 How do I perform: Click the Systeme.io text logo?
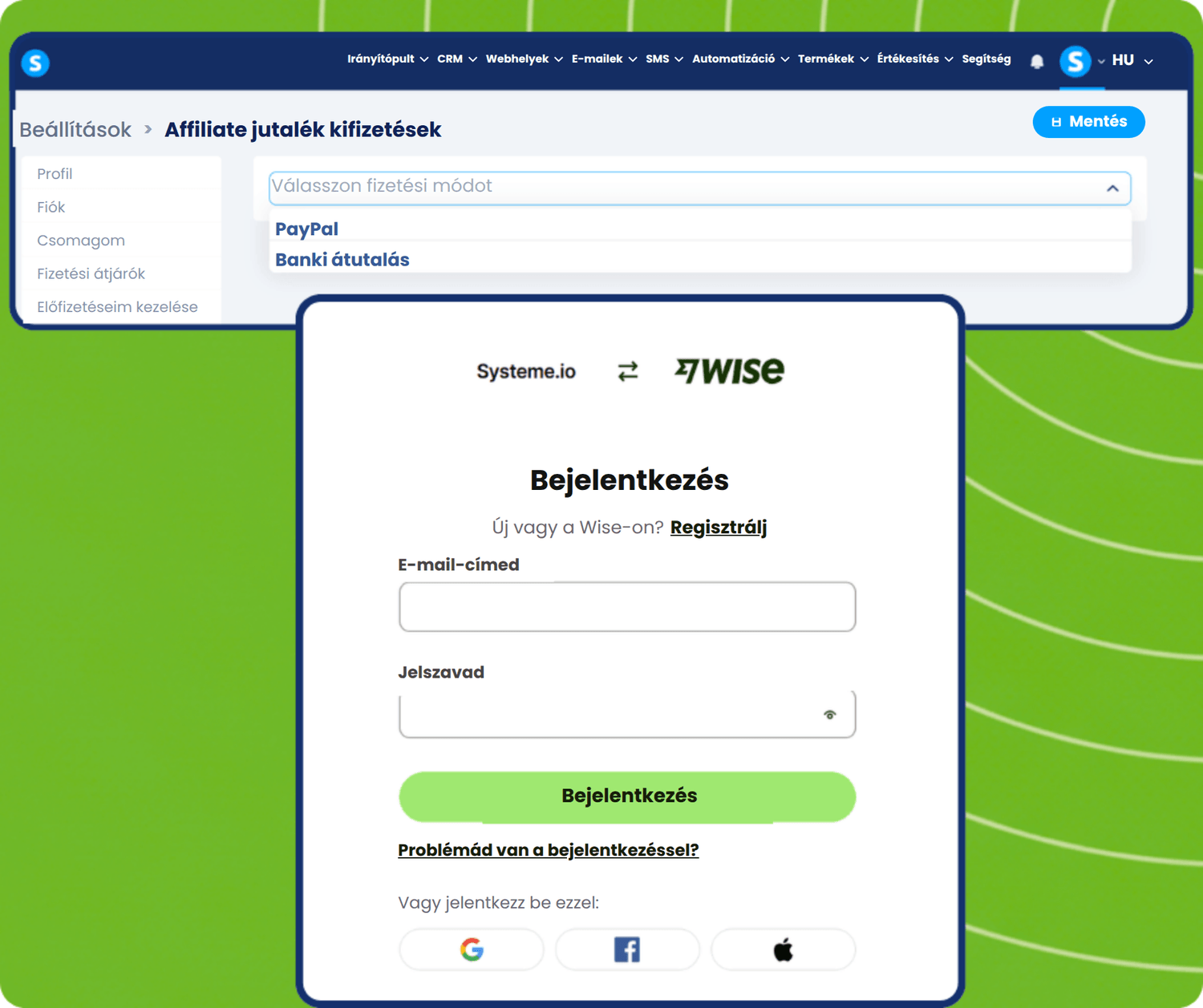tap(526, 371)
